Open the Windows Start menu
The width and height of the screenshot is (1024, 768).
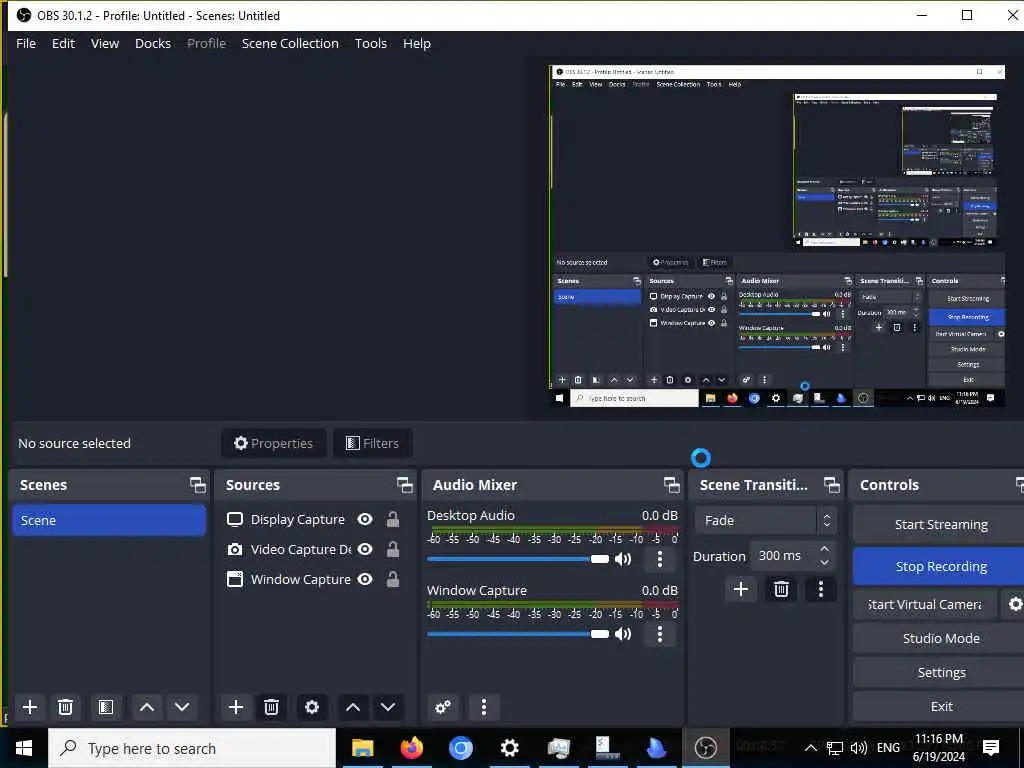(x=24, y=748)
